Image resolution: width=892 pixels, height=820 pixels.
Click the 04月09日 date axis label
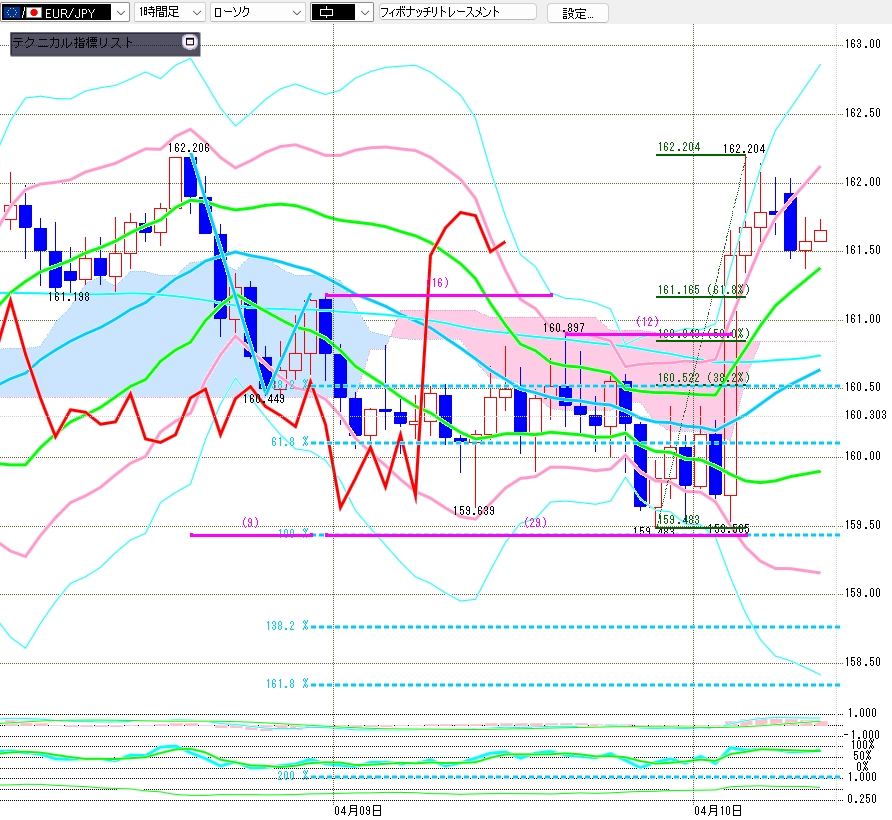357,811
